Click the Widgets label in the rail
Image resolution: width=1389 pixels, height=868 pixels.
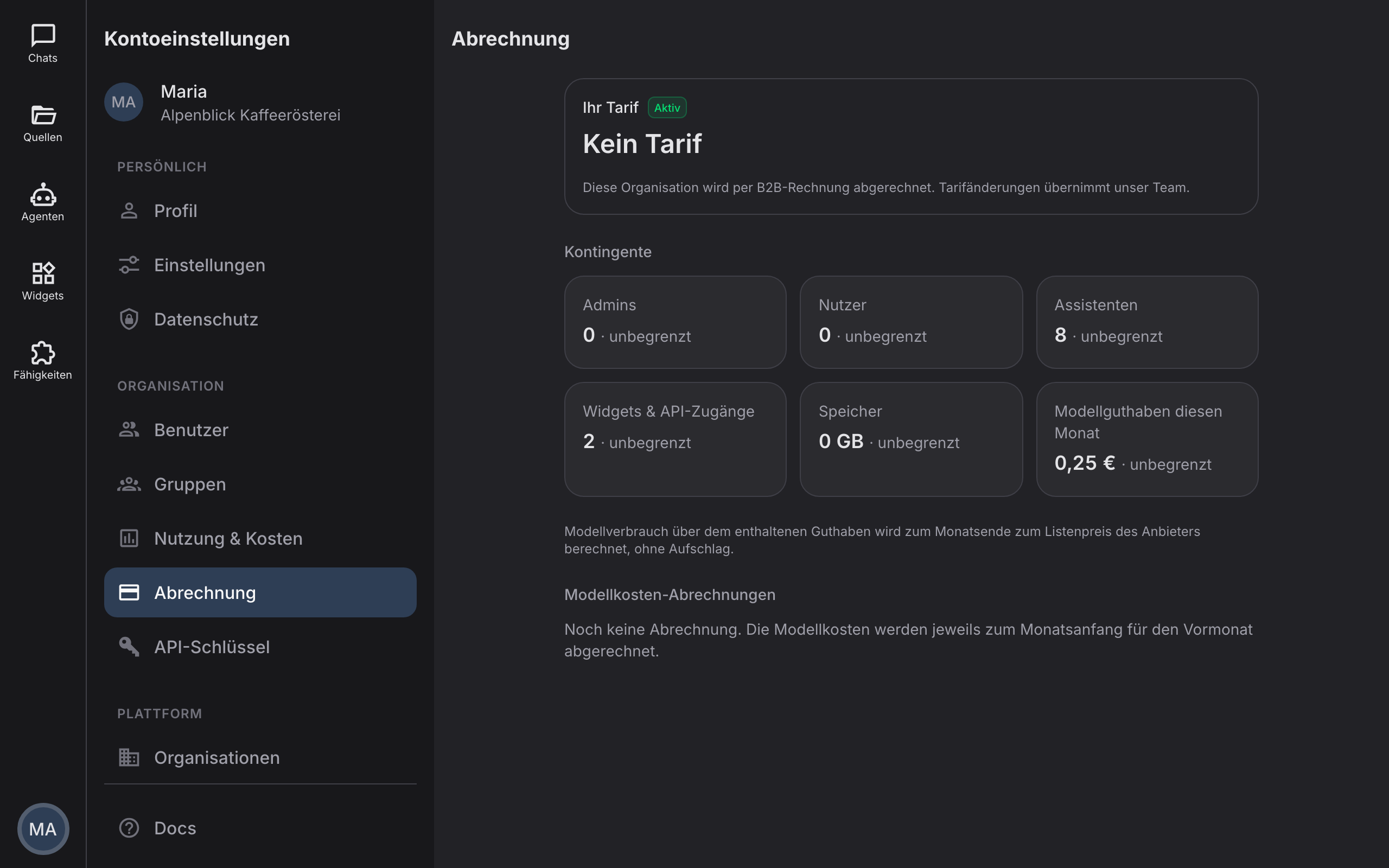click(43, 296)
